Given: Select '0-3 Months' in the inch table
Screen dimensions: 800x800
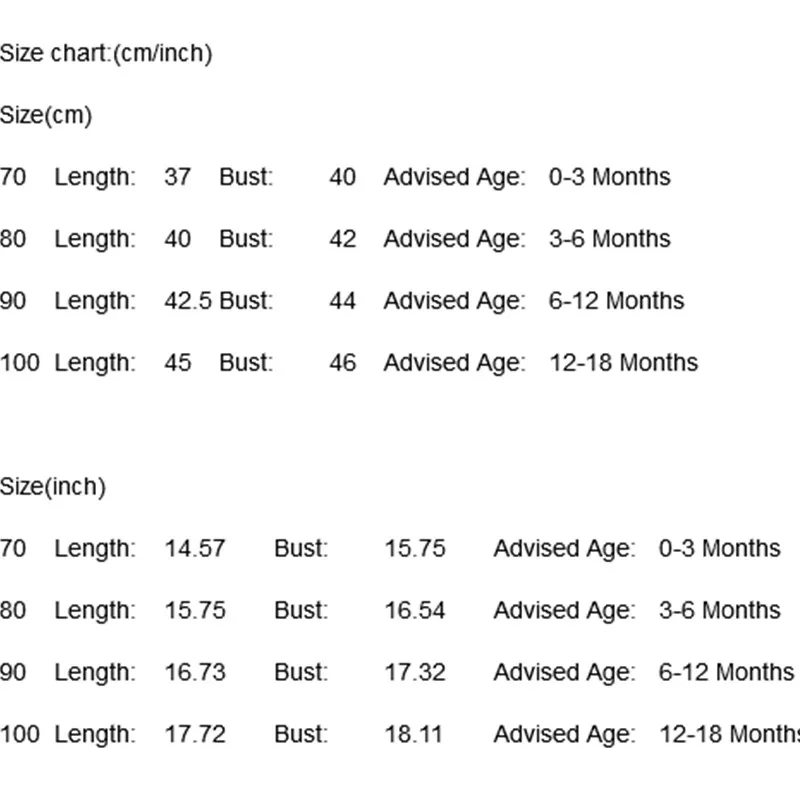Looking at the screenshot, I should (719, 548).
